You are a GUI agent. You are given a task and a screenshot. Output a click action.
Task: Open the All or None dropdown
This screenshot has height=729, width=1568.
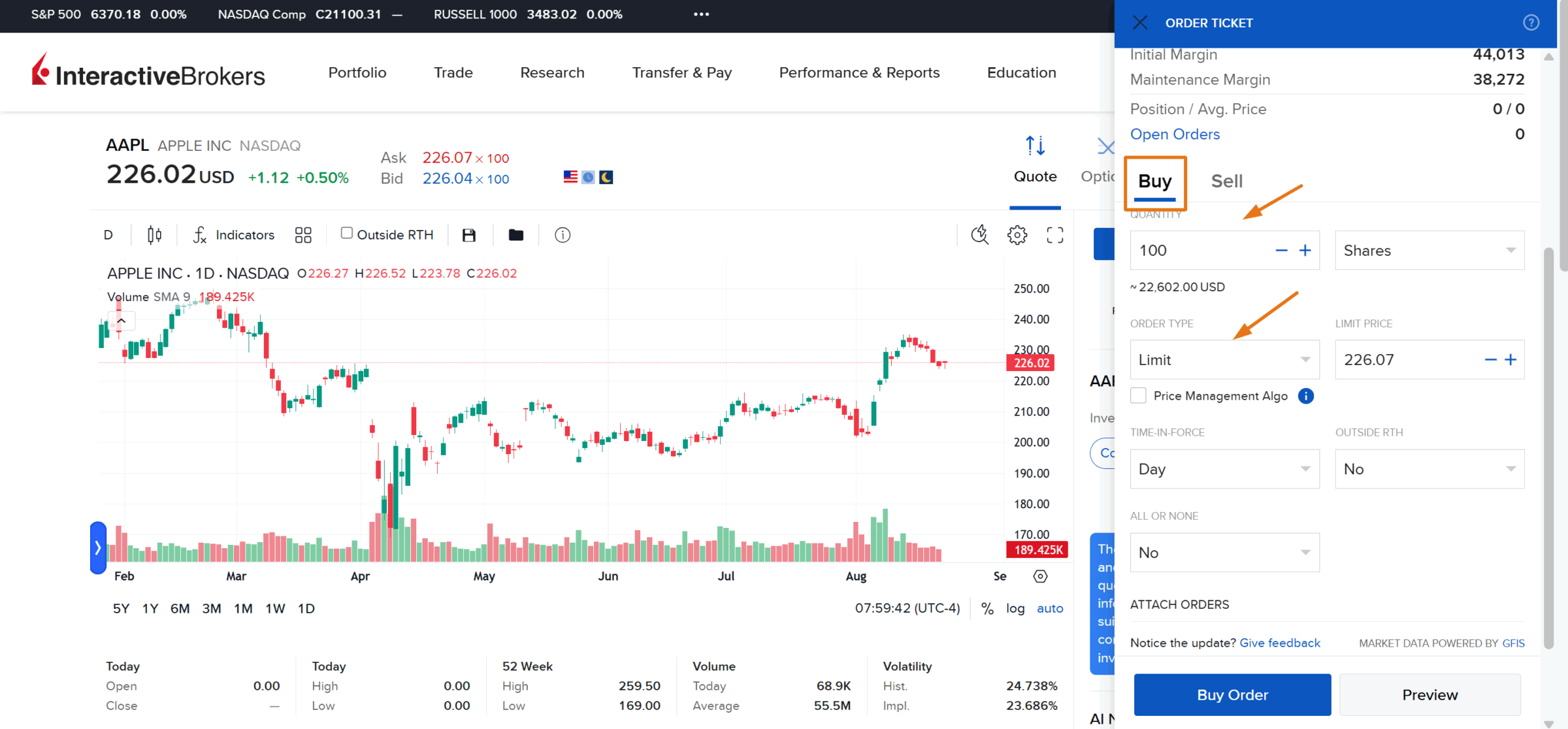click(x=1225, y=553)
